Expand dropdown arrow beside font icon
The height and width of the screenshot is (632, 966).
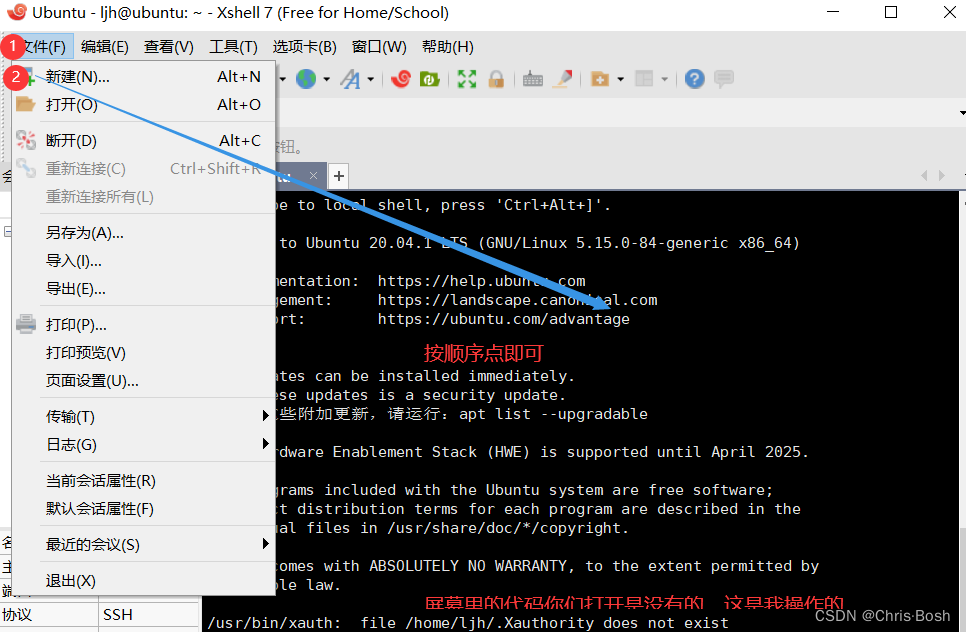pyautogui.click(x=370, y=79)
